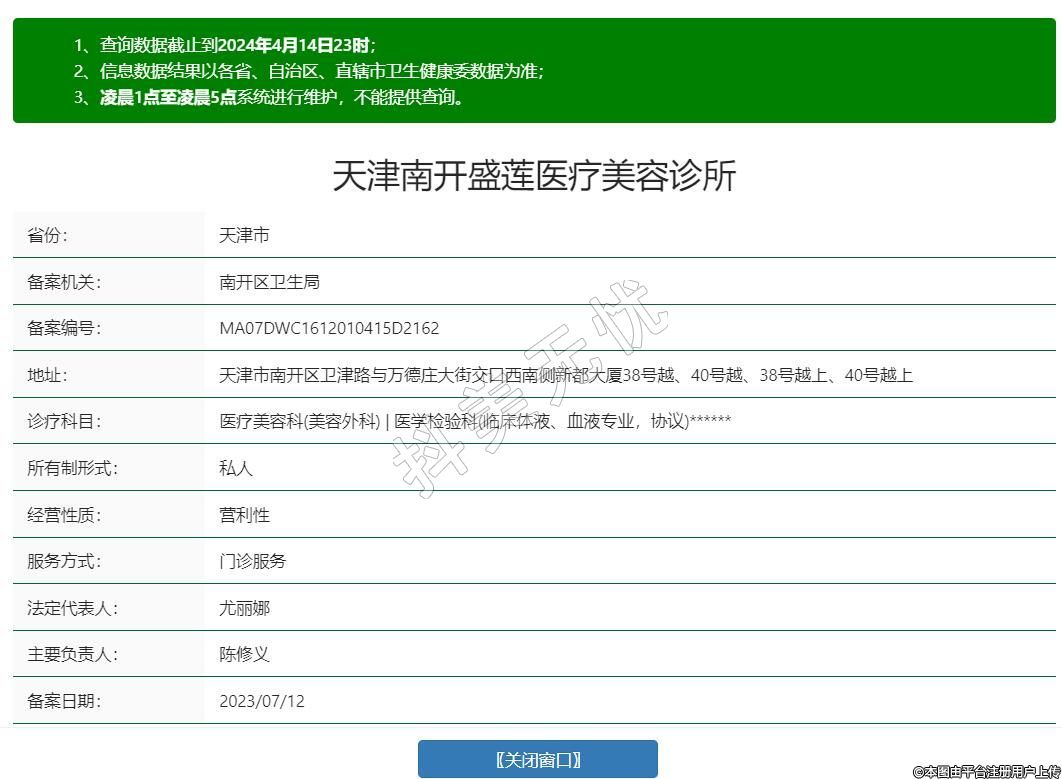This screenshot has height=779, width=1062.
Task: Click the legal representative name 尤丽娜
Action: (244, 608)
